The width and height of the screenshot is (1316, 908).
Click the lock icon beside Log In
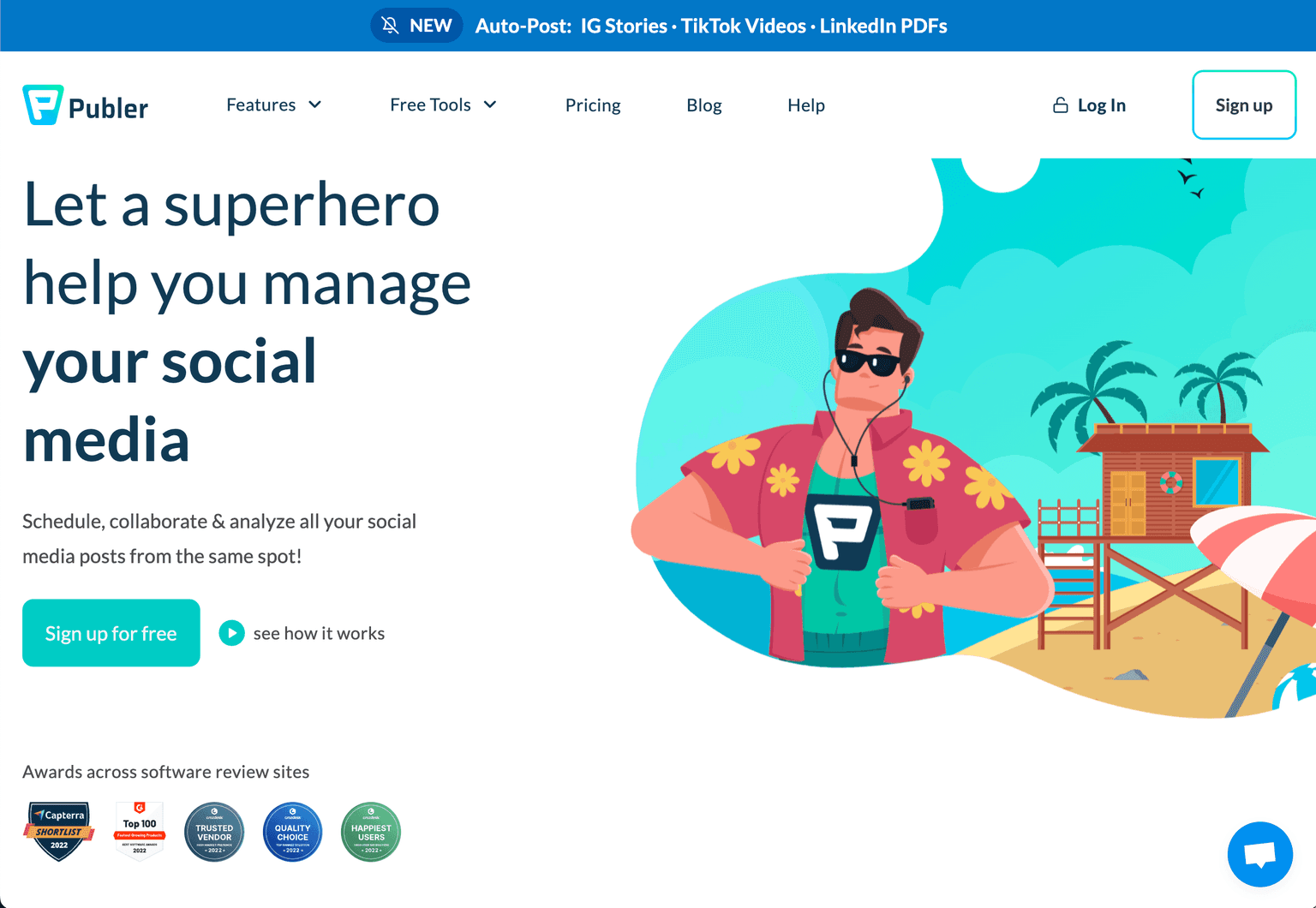pyautogui.click(x=1061, y=105)
